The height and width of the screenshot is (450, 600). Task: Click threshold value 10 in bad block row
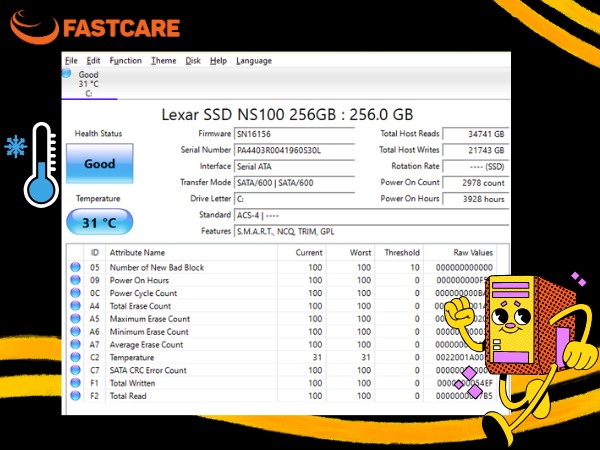pyautogui.click(x=415, y=267)
